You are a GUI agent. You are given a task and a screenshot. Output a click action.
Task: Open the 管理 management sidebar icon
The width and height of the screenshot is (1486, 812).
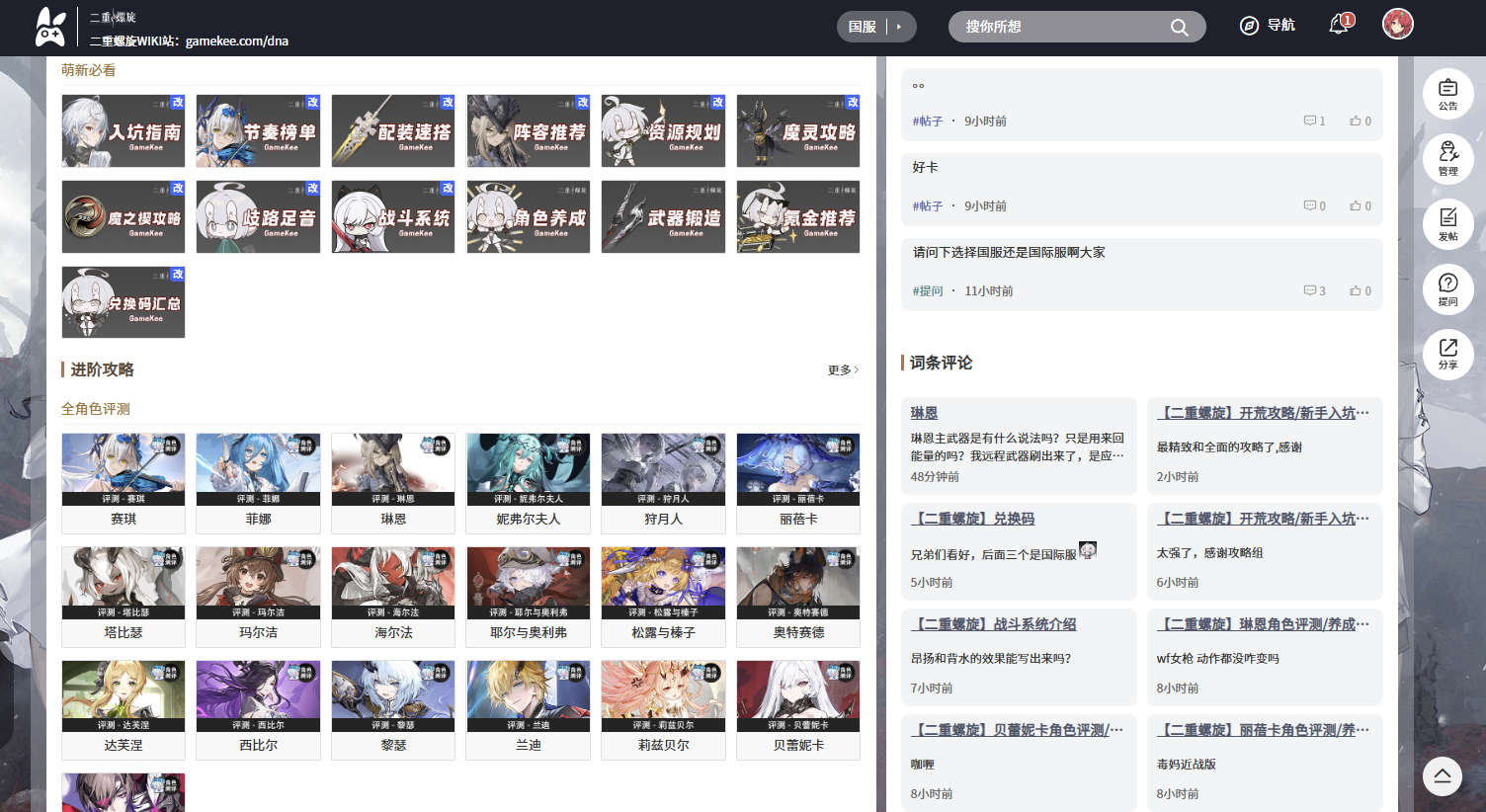coord(1447,158)
